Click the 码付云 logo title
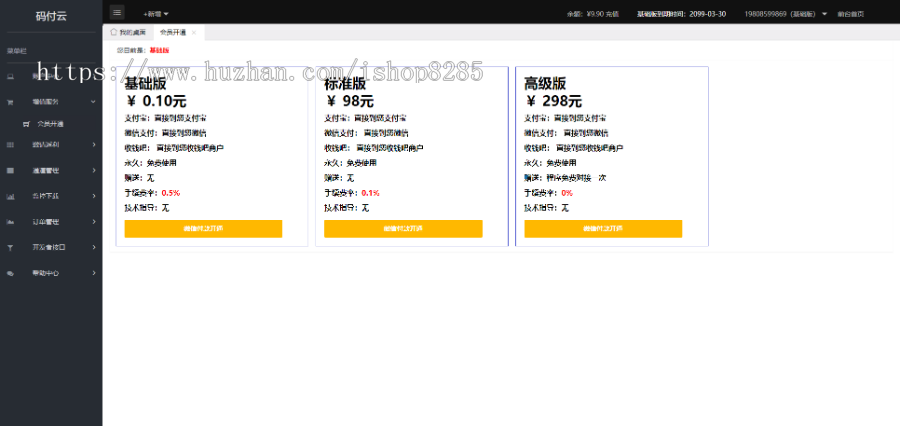Screen dimensions: 900x426 51,16
